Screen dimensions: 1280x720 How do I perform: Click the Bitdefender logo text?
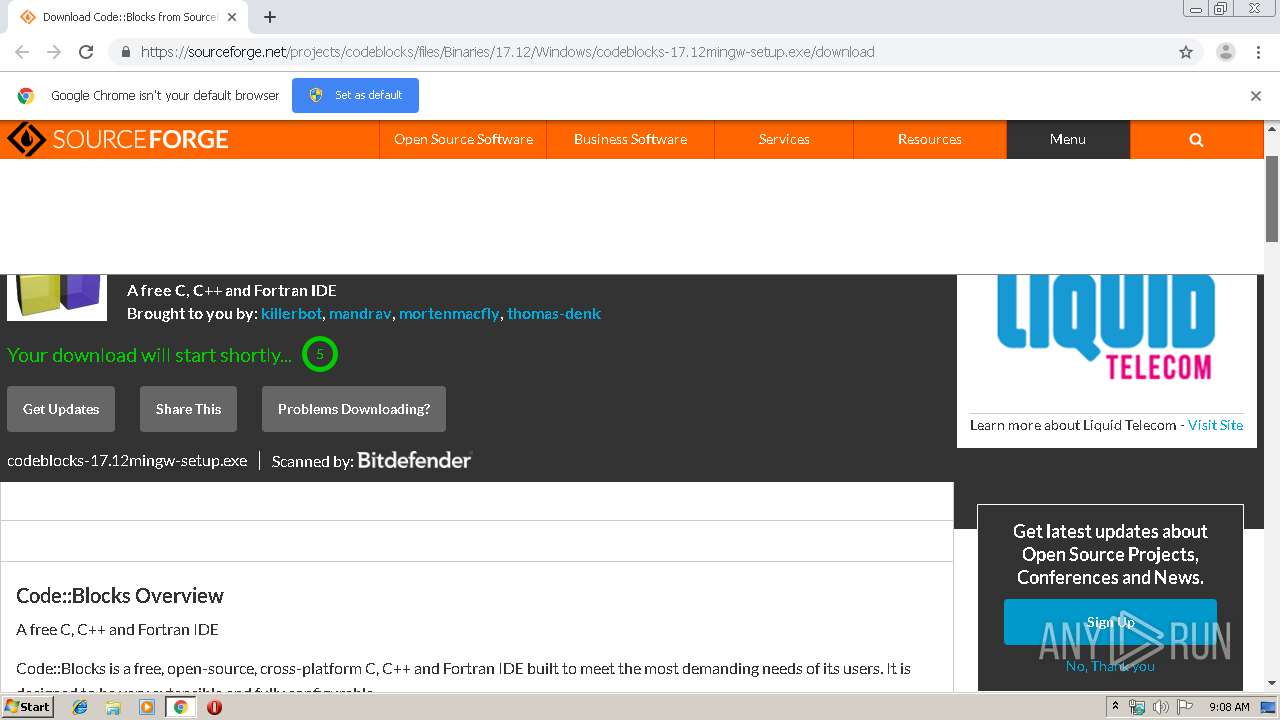click(x=414, y=460)
